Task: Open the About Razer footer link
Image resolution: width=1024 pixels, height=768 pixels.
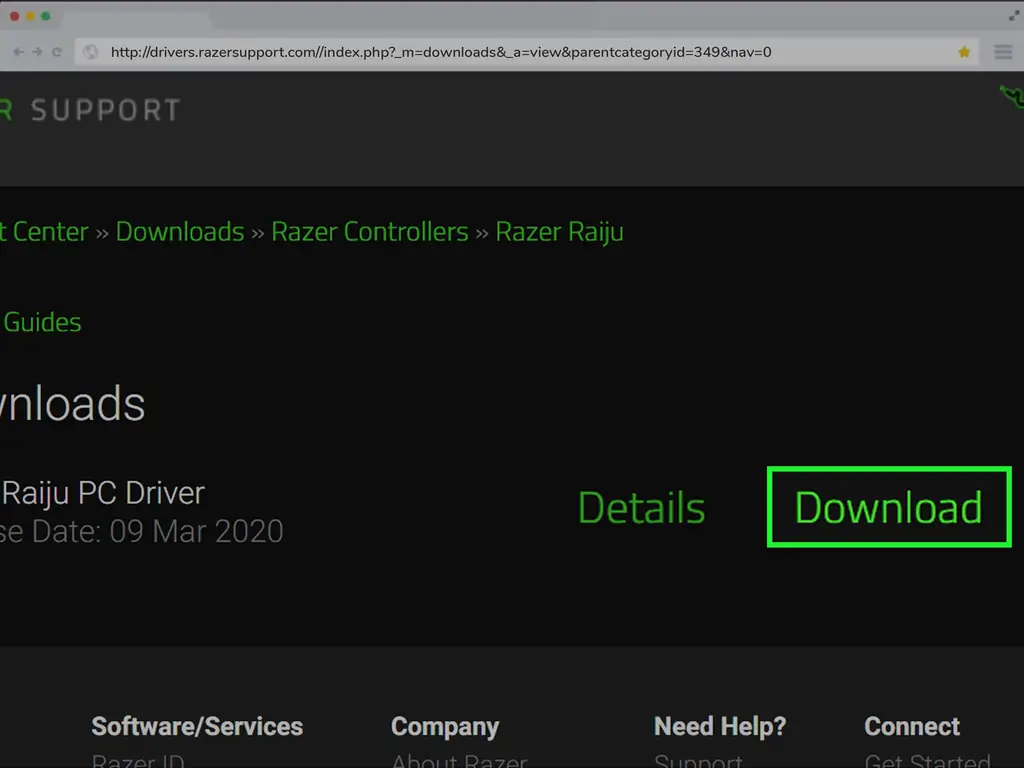Action: coord(458,760)
